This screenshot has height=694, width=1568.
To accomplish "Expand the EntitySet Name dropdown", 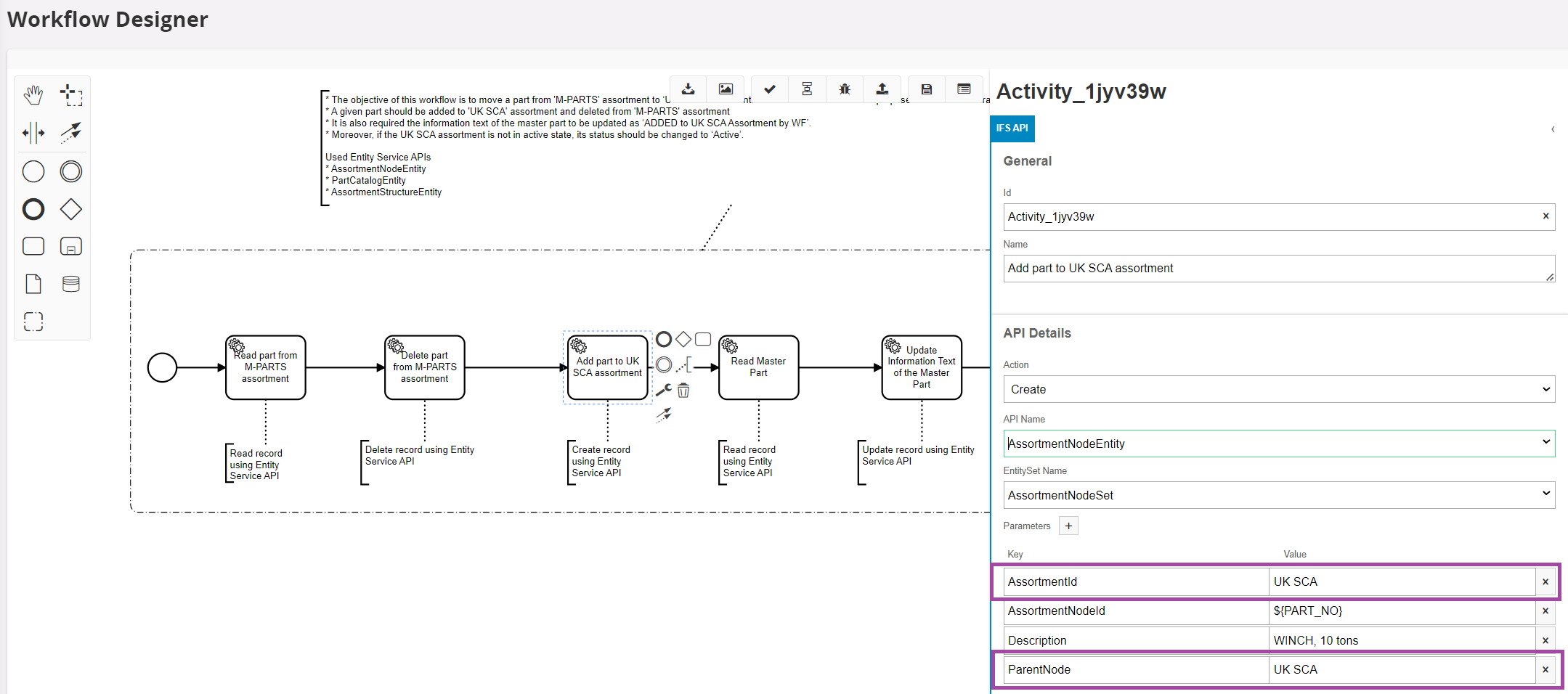I will click(1278, 495).
